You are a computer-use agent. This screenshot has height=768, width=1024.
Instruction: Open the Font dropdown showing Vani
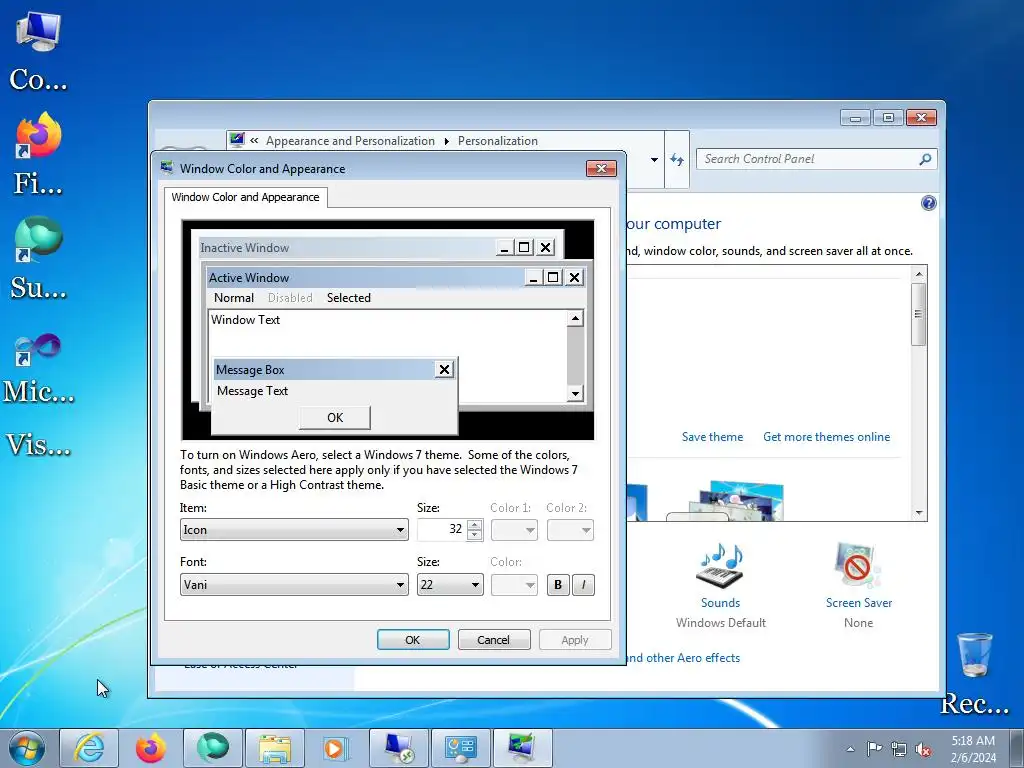[x=294, y=584]
